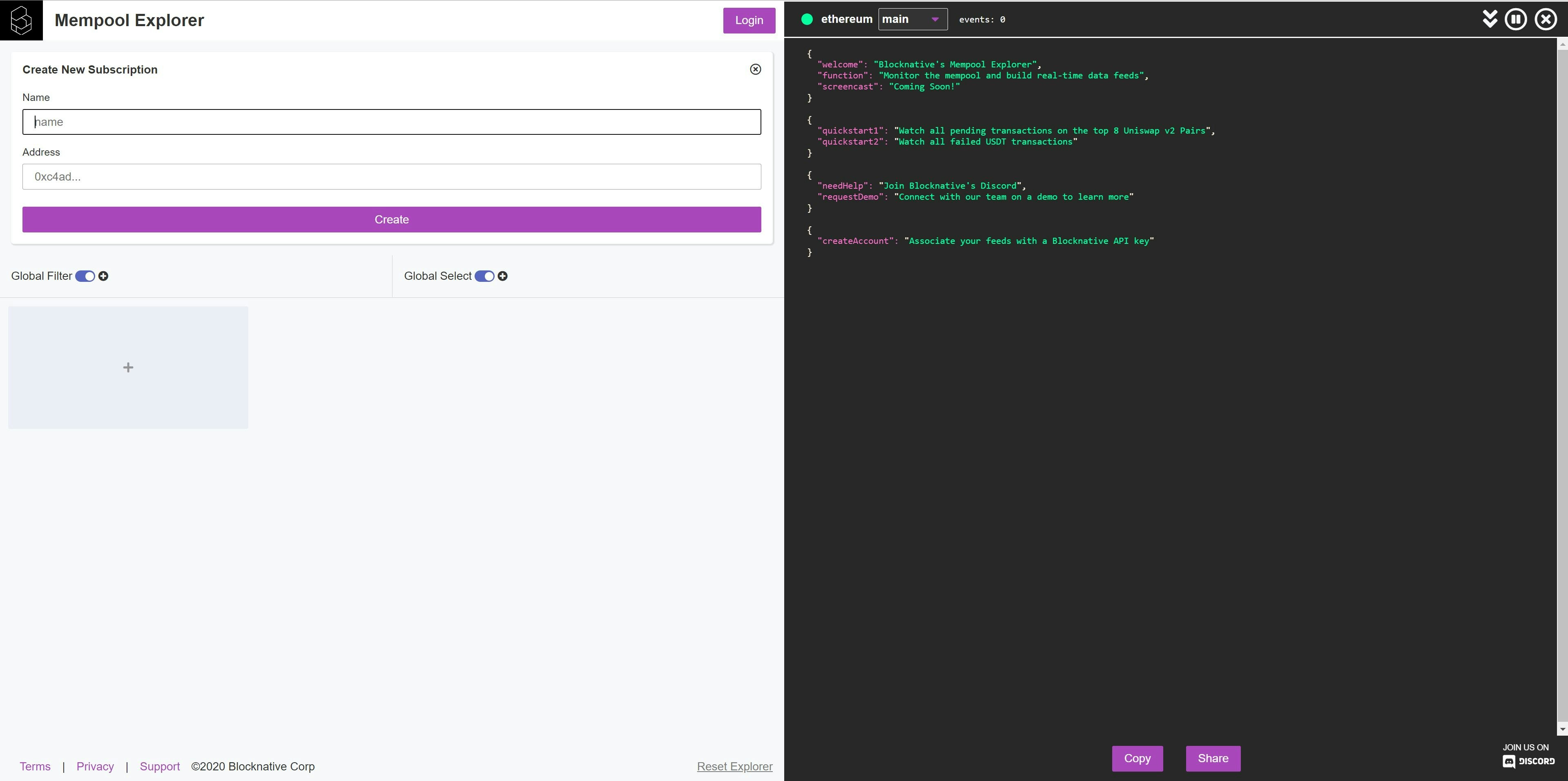Viewport: 1568px width, 781px height.
Task: Click the Blocknative cube logo
Action: 21,20
